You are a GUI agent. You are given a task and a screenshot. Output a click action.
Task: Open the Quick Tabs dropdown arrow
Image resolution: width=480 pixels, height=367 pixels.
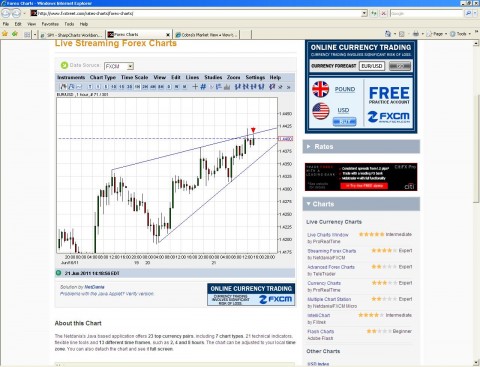[35, 34]
